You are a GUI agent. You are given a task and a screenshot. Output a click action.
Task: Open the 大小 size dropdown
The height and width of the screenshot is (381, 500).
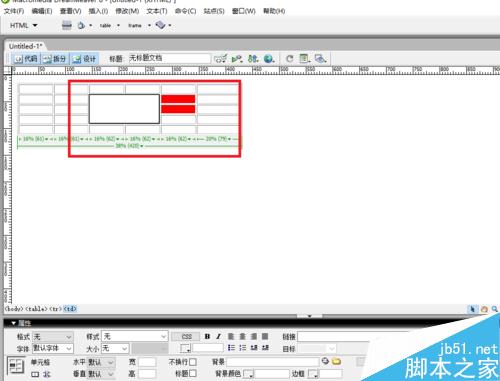point(115,349)
